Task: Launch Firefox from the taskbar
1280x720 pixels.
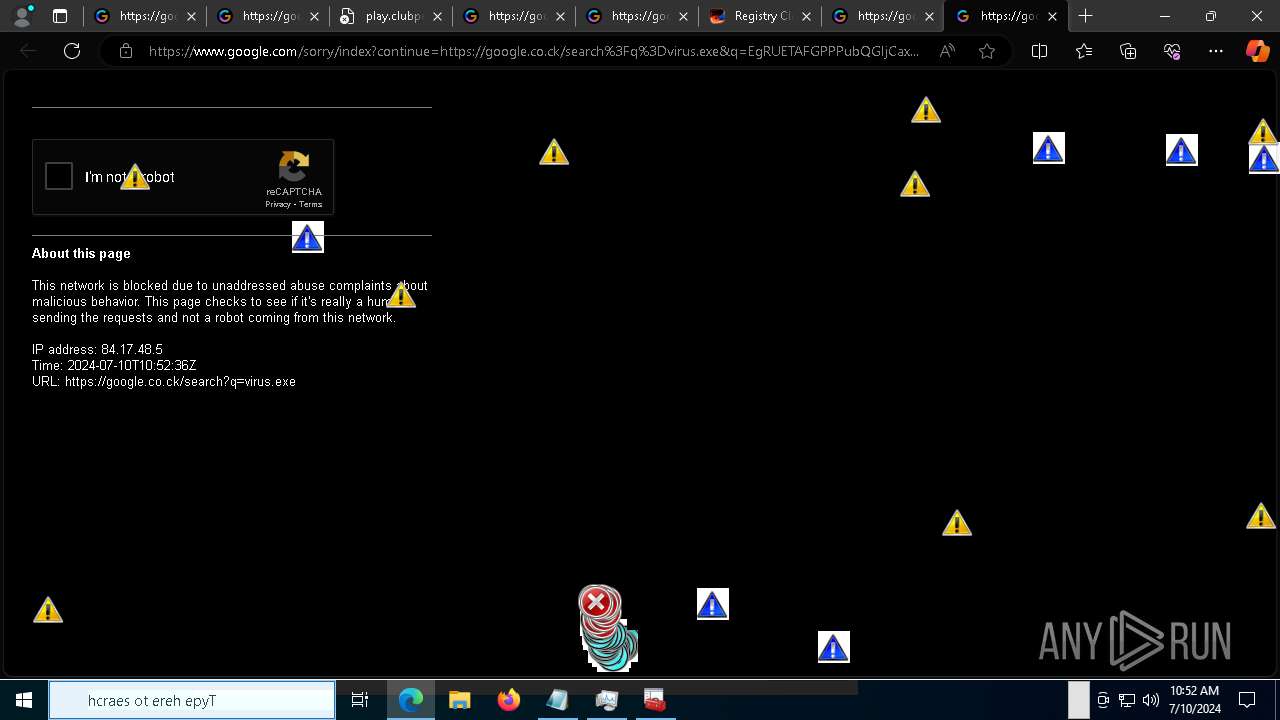Action: pyautogui.click(x=508, y=700)
